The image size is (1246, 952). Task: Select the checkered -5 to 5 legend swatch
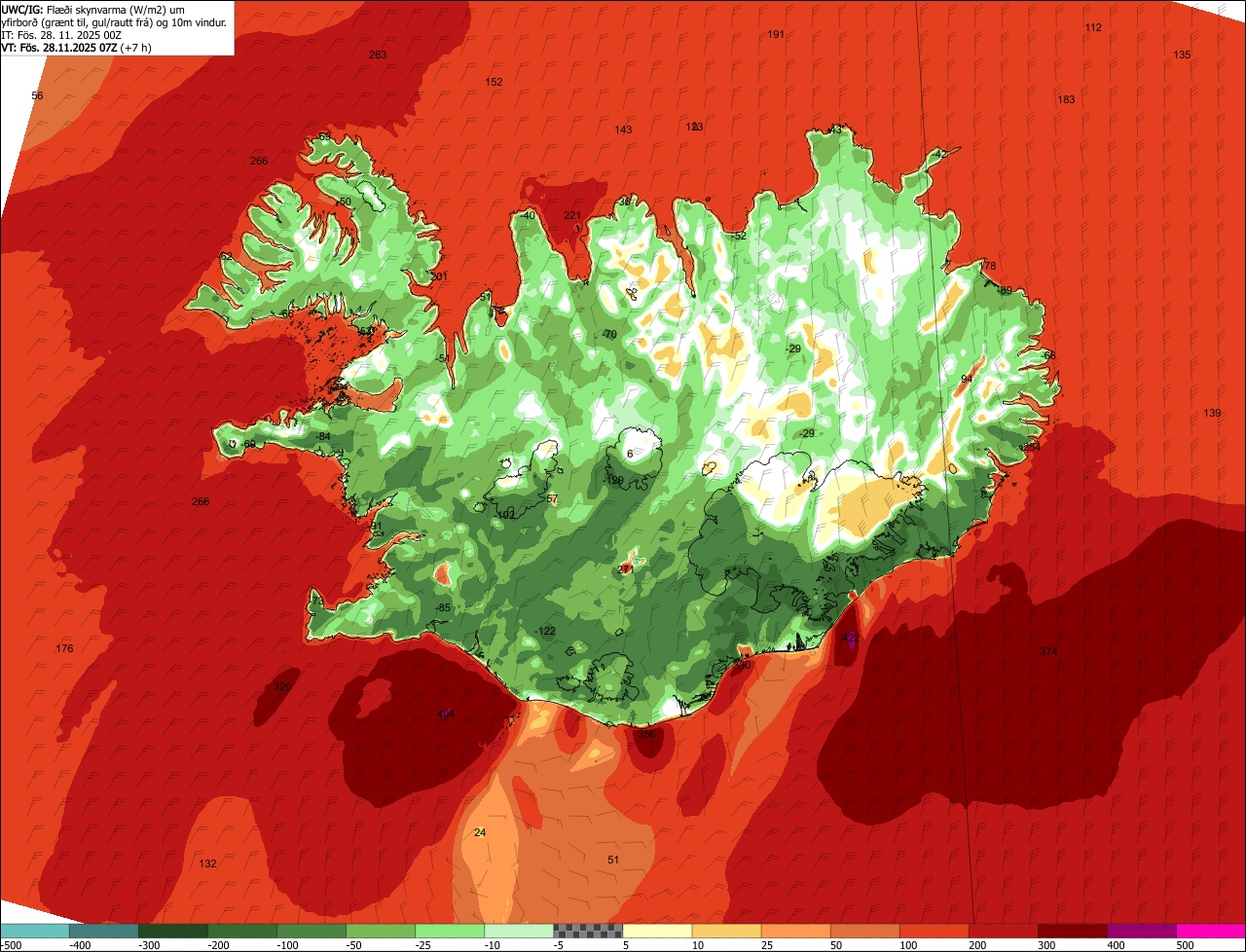pos(588,931)
